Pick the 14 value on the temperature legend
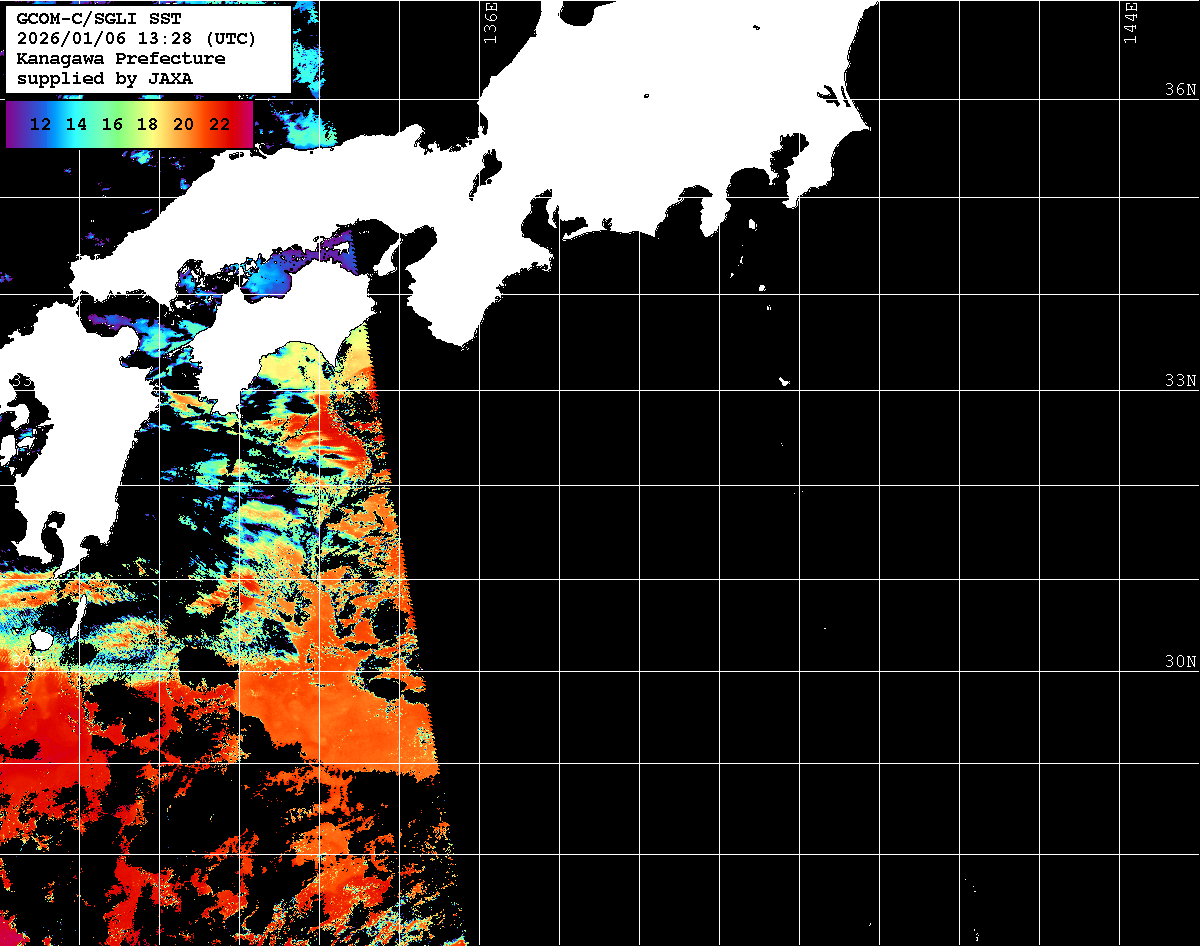This screenshot has width=1200, height=946. pyautogui.click(x=76, y=124)
